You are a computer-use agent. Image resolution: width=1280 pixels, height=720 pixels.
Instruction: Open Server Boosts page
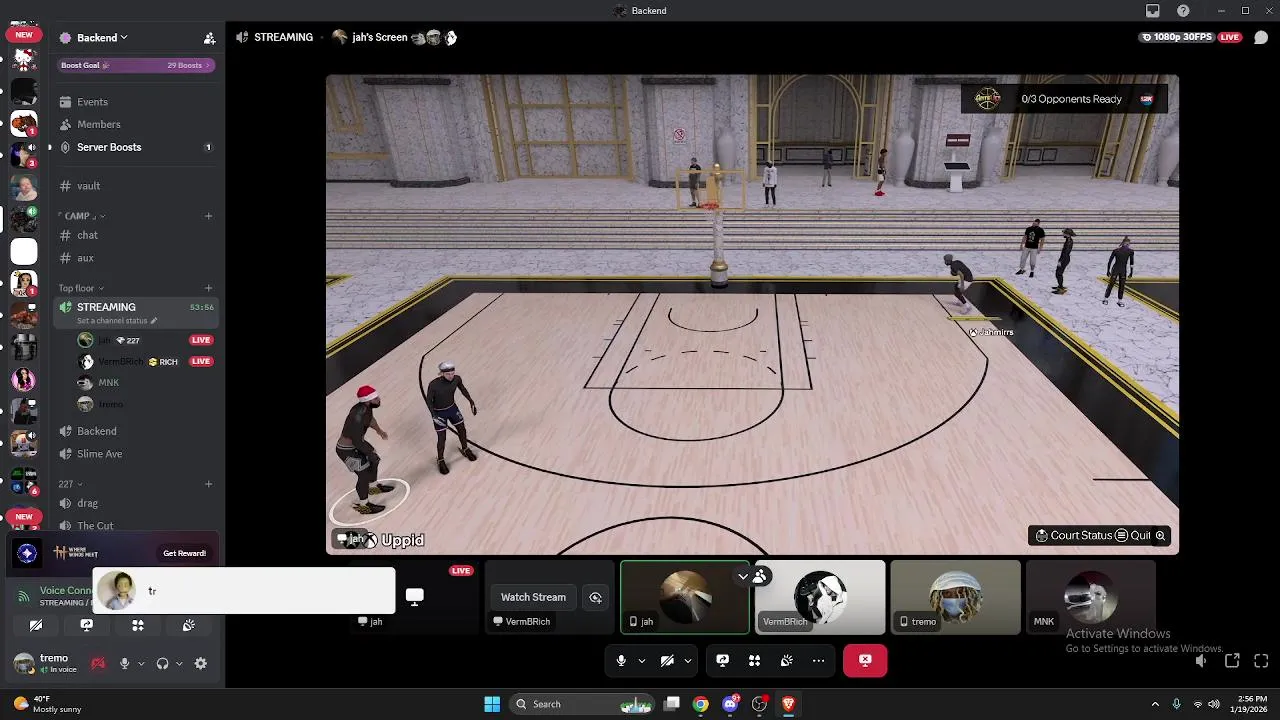click(136, 147)
